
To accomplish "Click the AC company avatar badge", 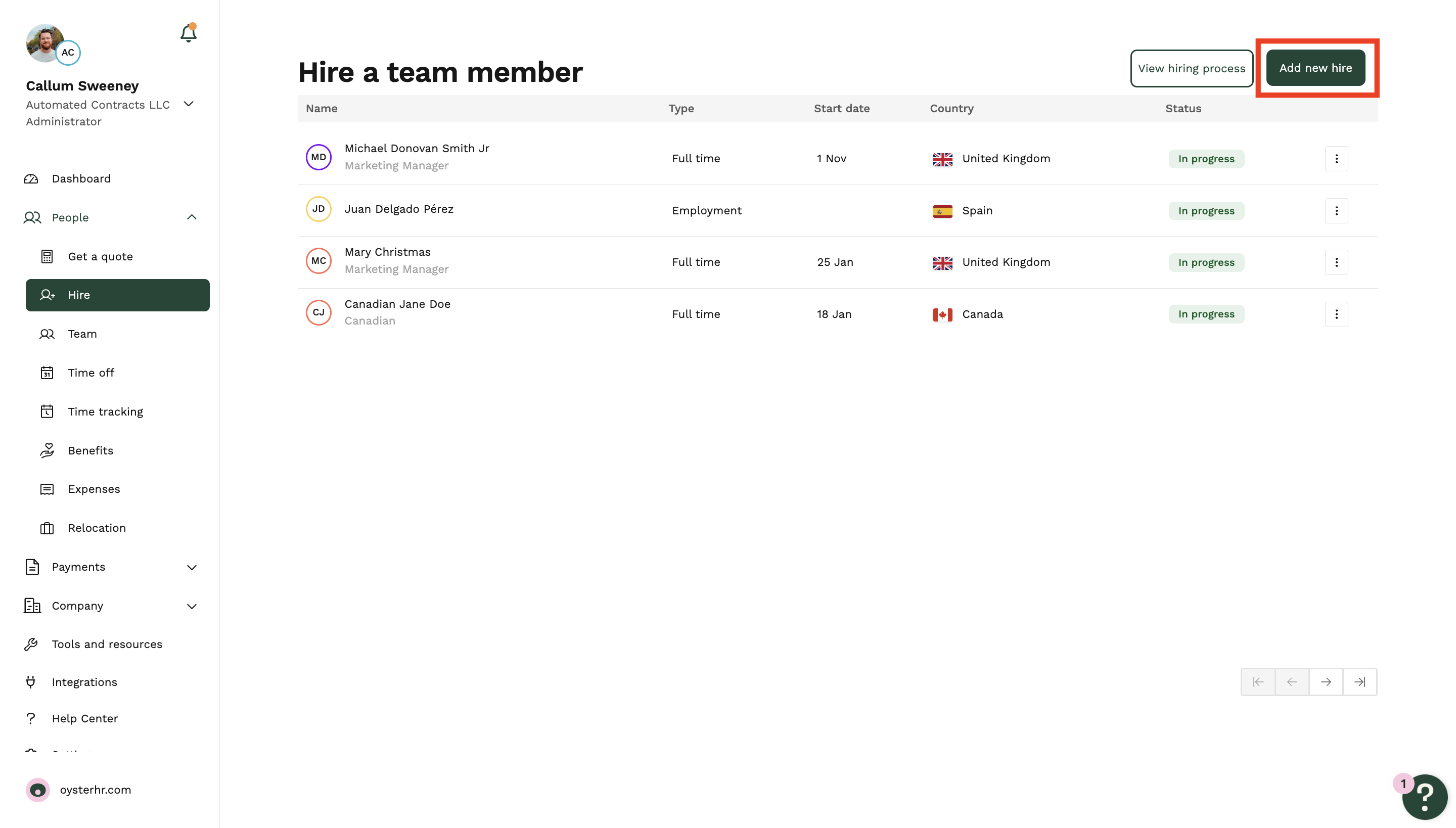I will coord(68,53).
